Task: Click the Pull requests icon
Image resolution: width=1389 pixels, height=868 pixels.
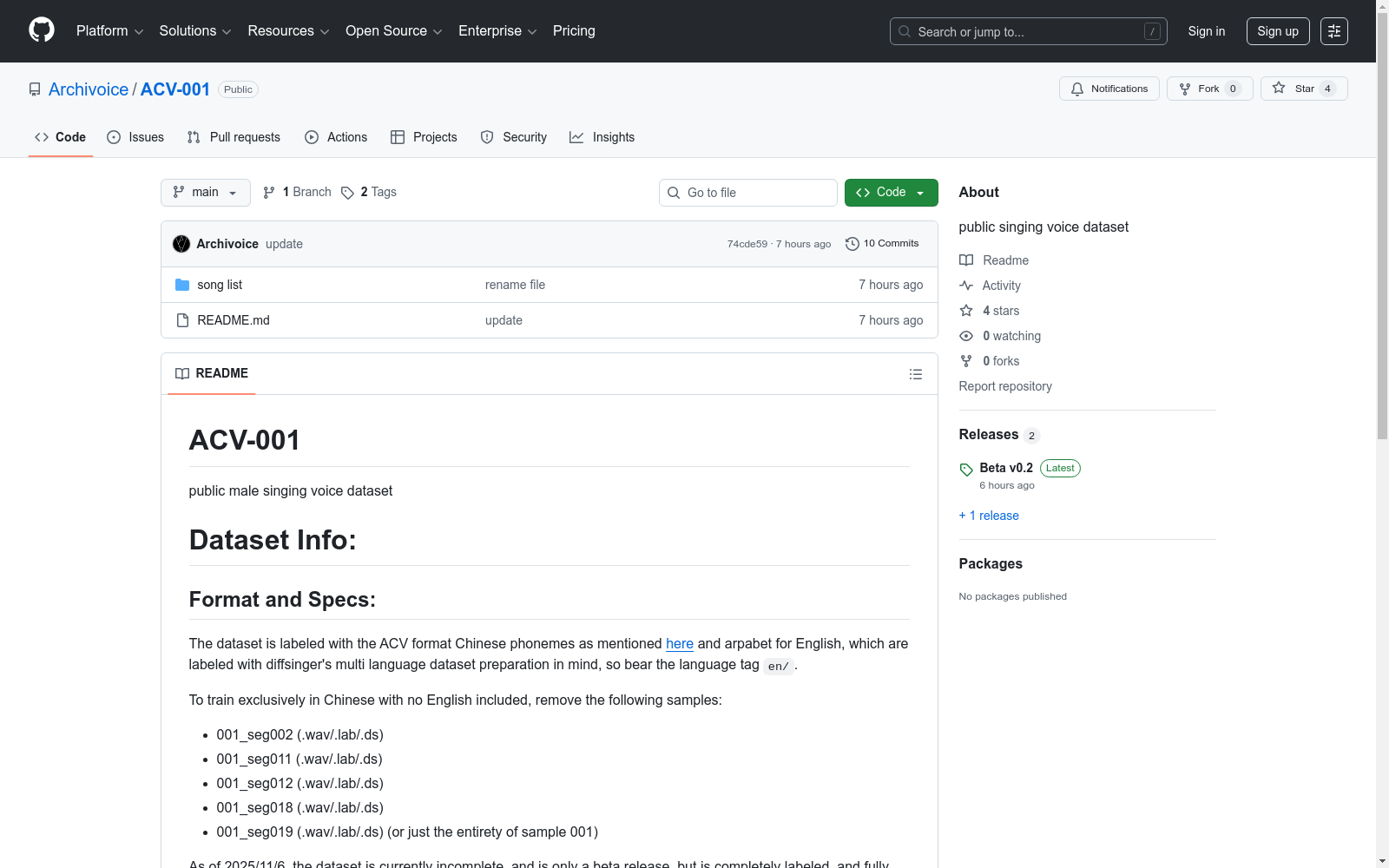Action: pos(194,137)
